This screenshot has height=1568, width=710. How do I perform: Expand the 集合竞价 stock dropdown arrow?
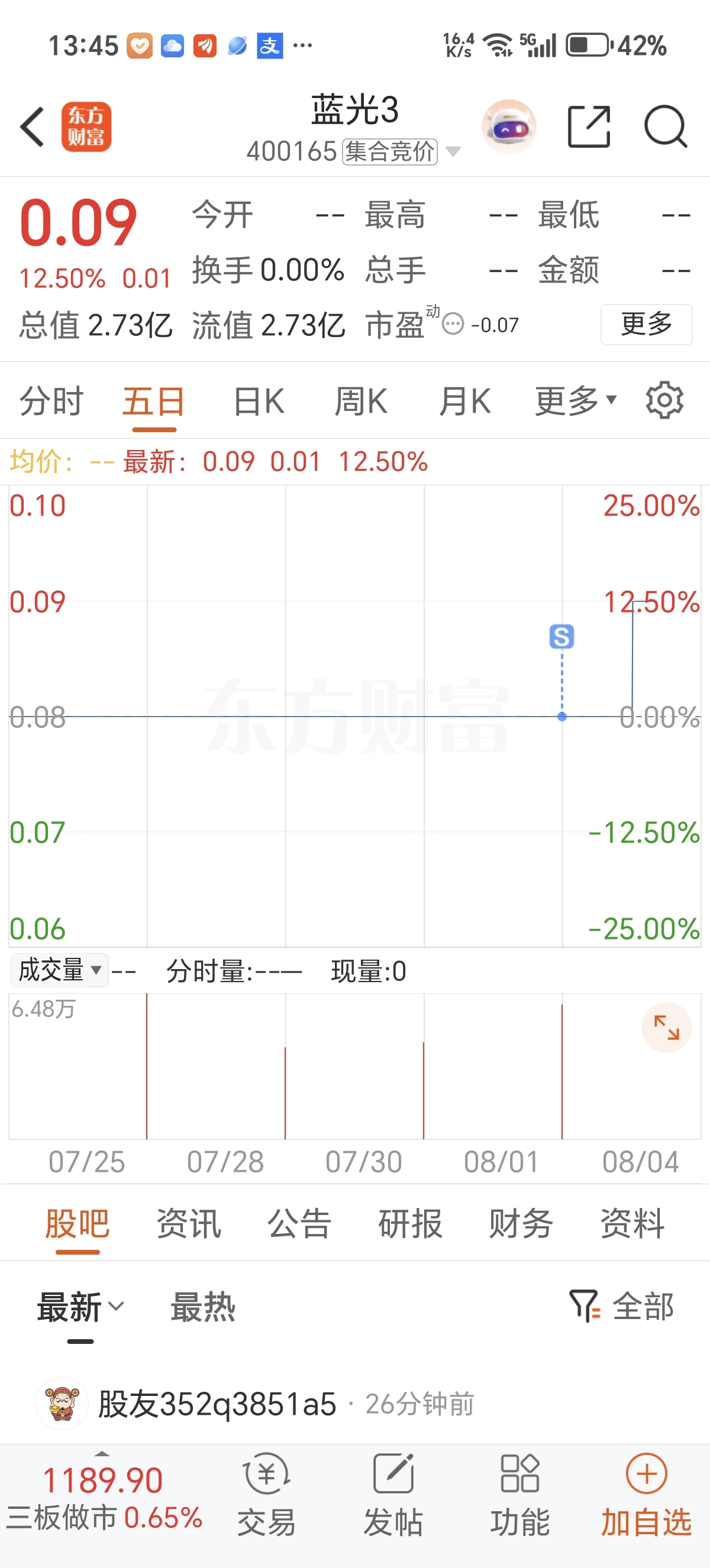(453, 151)
